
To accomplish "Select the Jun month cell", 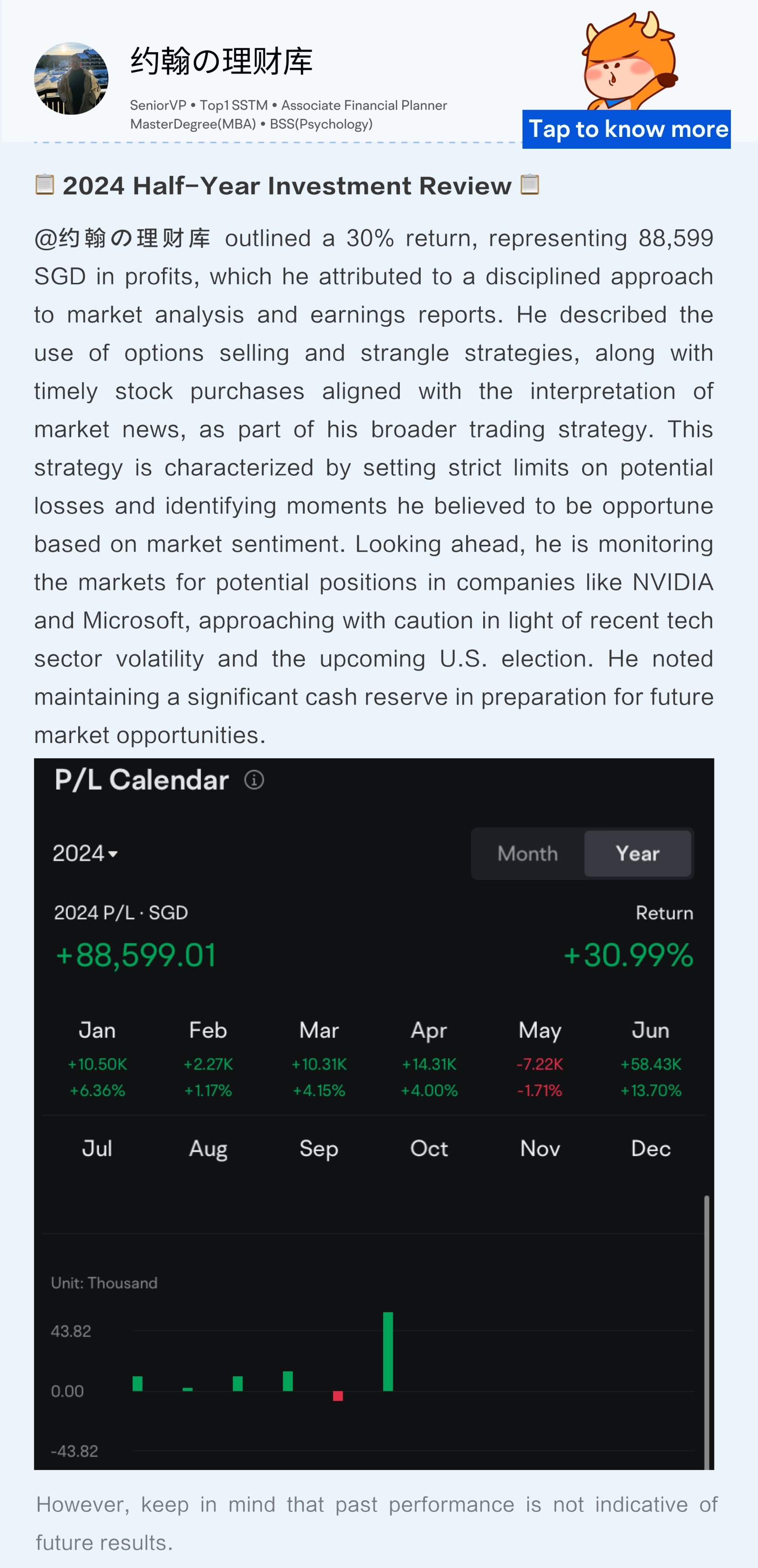I will (x=650, y=1059).
